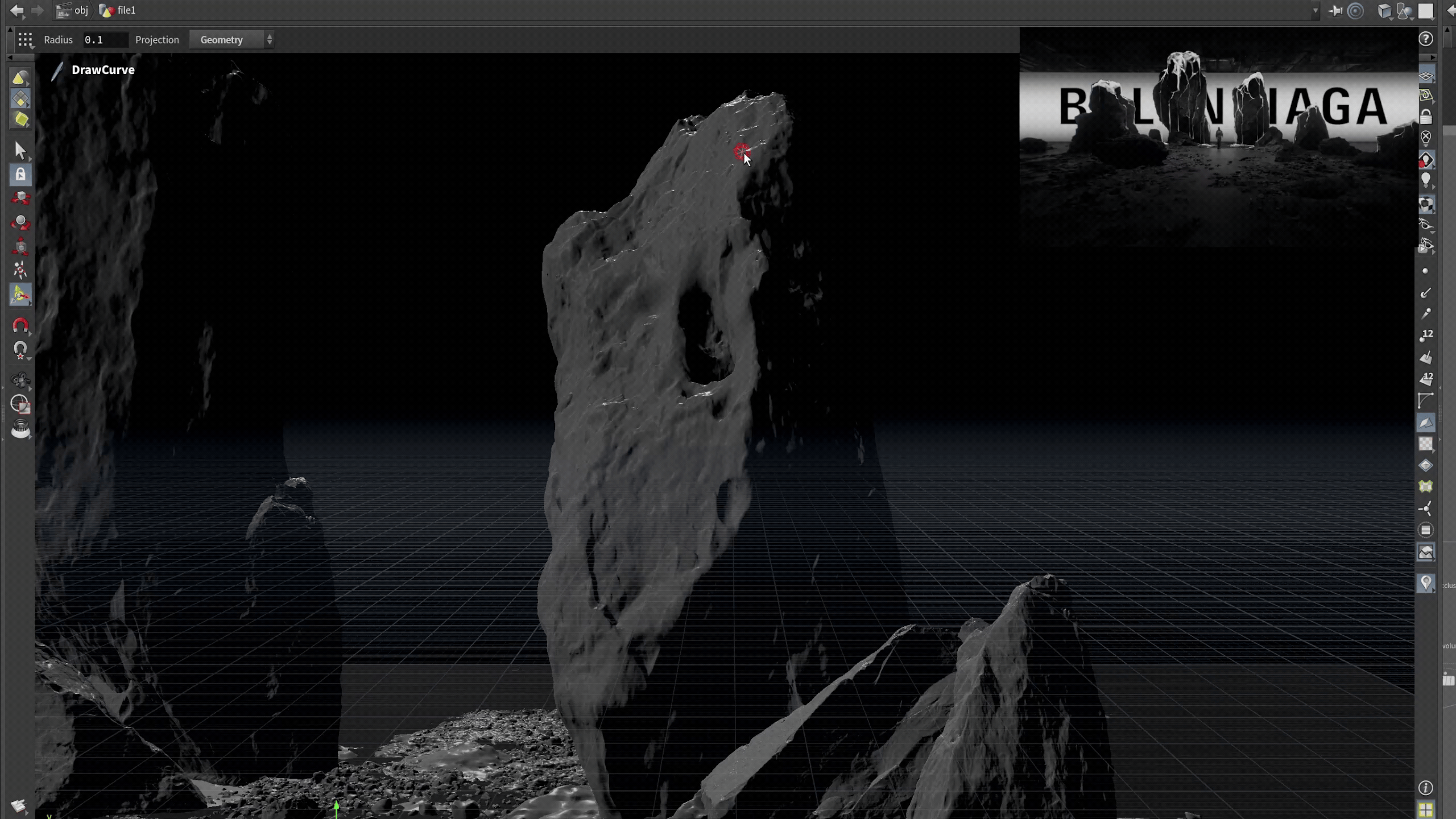Toggle the background image display button
Screen dimensions: 1456x819
tap(1426, 552)
